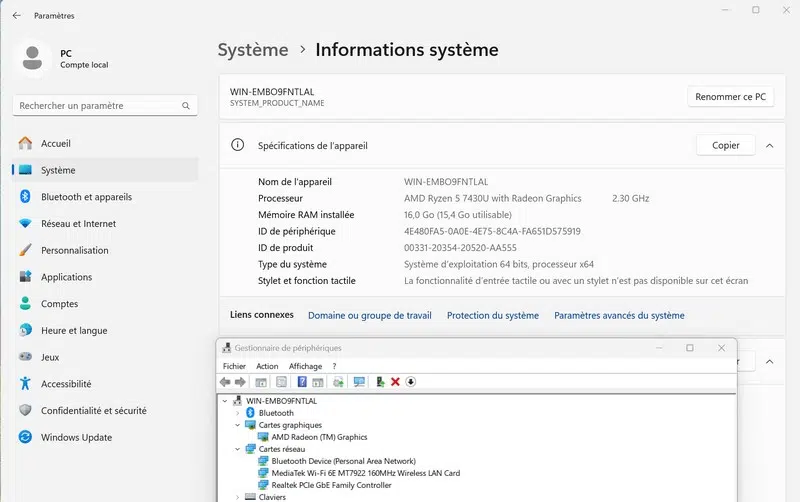Collapse the Cartes graphiques tree node

point(237,425)
